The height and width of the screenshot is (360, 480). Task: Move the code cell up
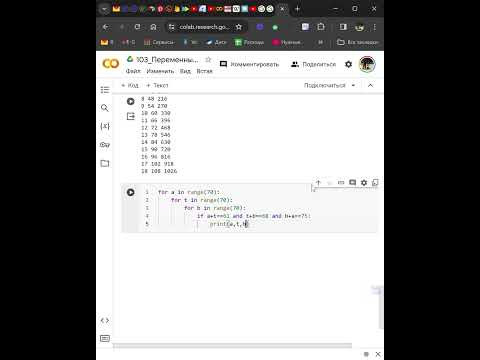point(318,183)
